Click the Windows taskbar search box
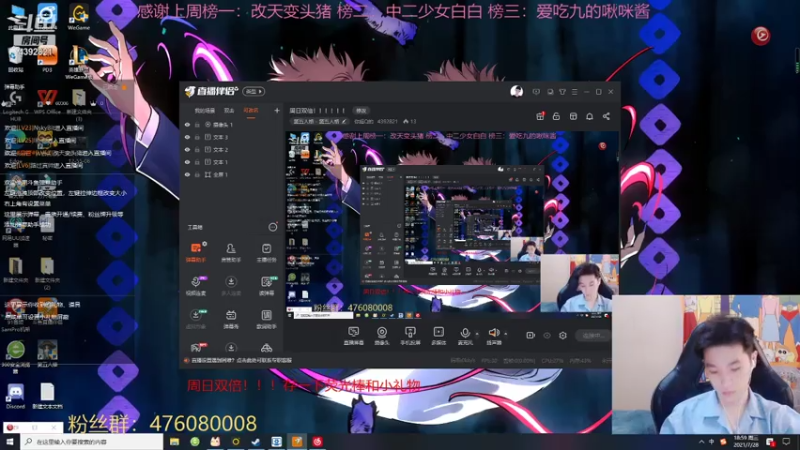This screenshot has height=450, width=800. pyautogui.click(x=92, y=441)
